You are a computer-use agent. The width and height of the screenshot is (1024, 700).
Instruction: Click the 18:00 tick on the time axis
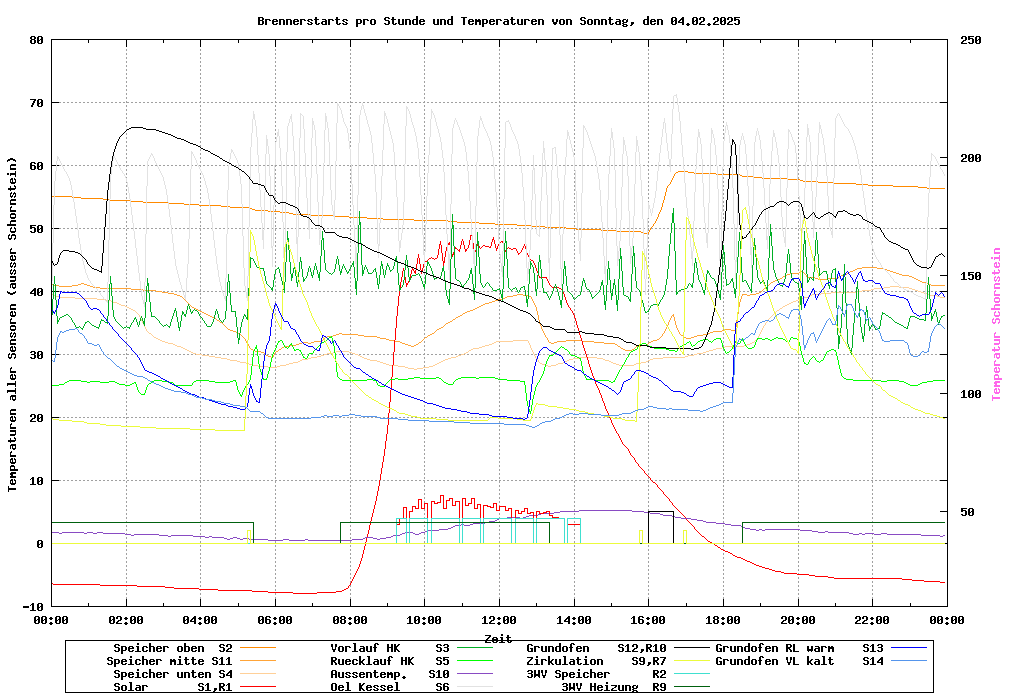coord(723,620)
